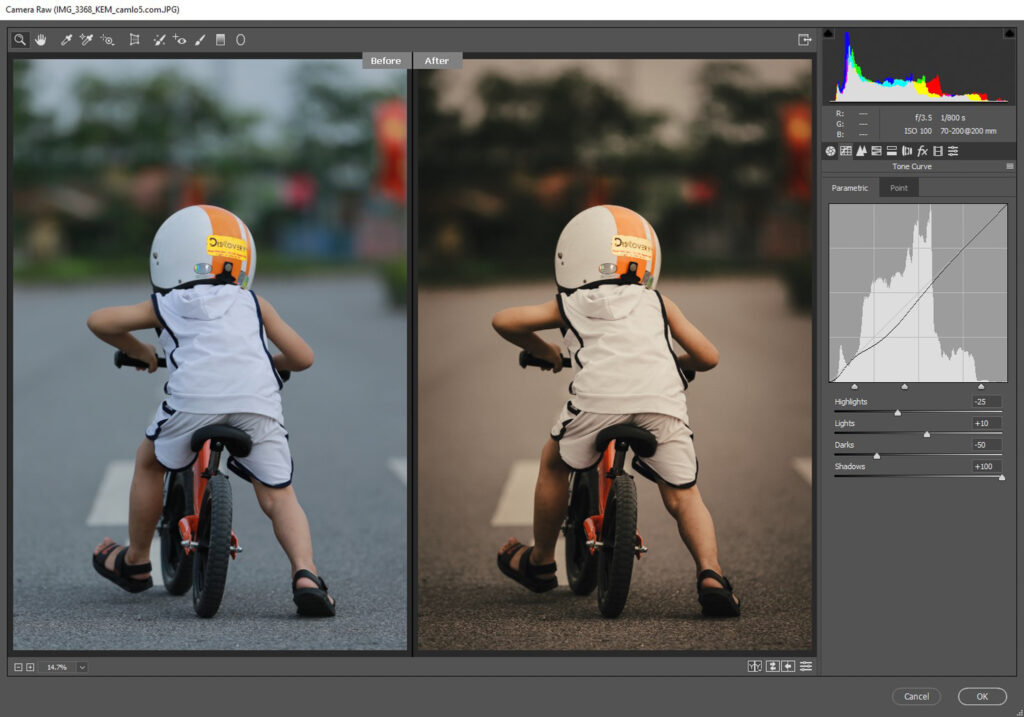Select the Radial Filter tool

point(240,40)
